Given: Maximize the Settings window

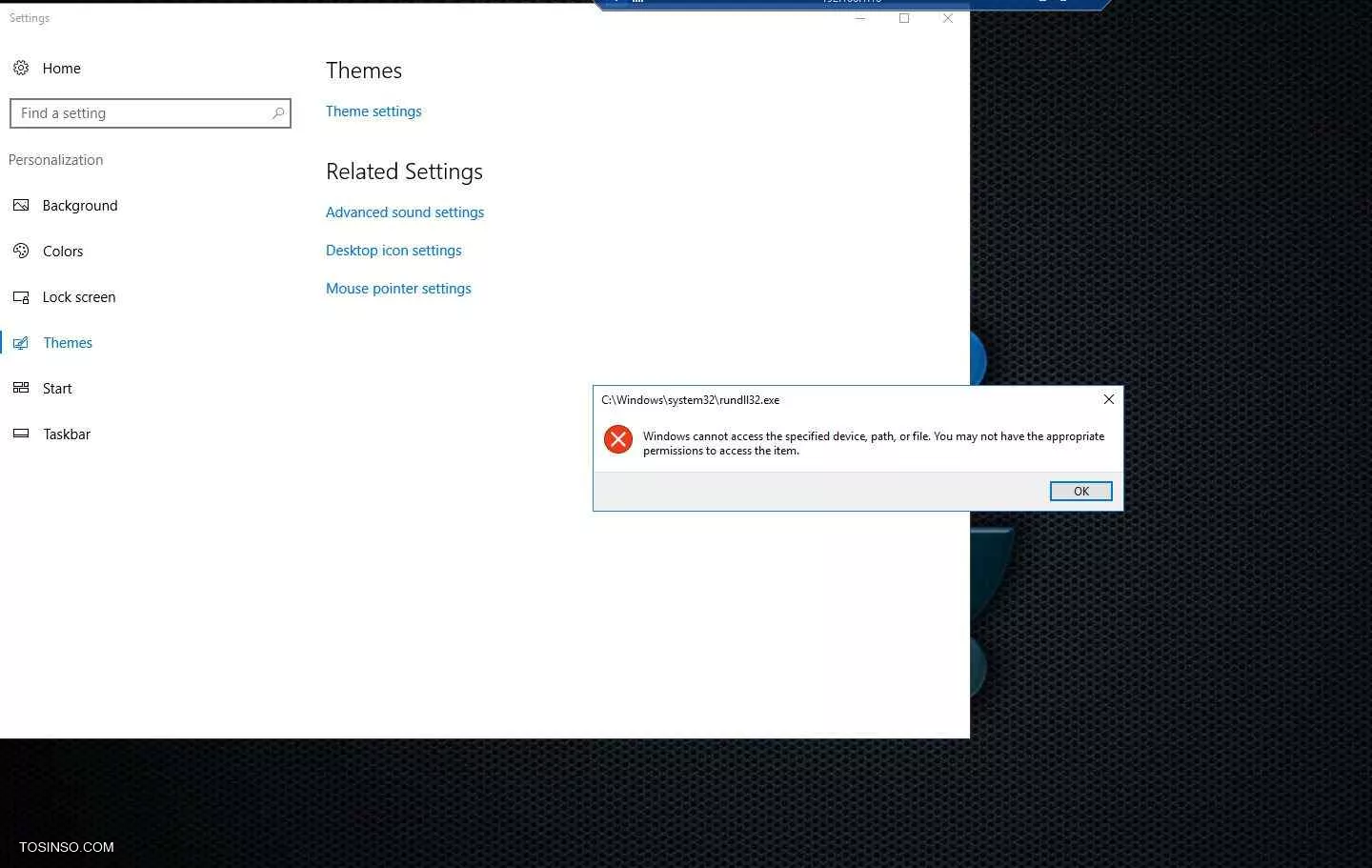Looking at the screenshot, I should (904, 18).
